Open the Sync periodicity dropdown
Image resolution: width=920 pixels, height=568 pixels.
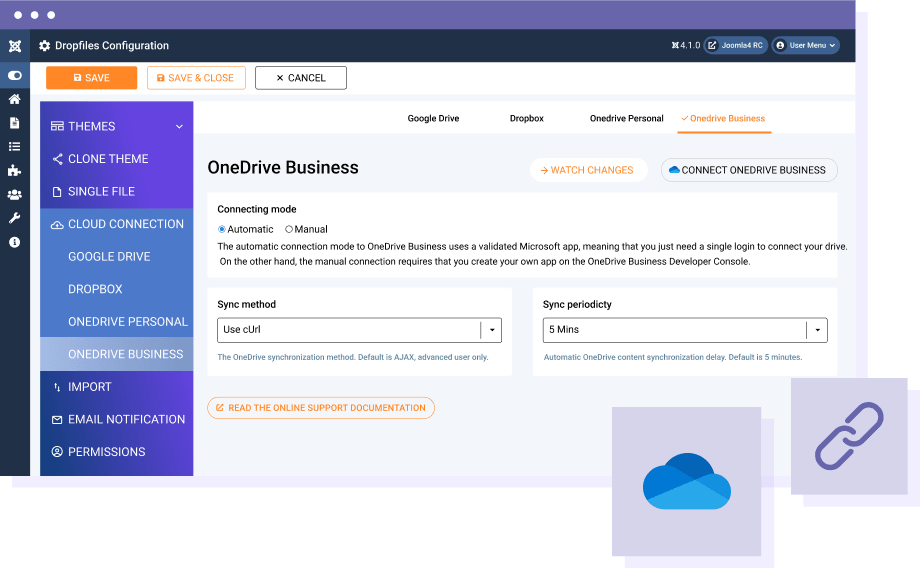[685, 330]
